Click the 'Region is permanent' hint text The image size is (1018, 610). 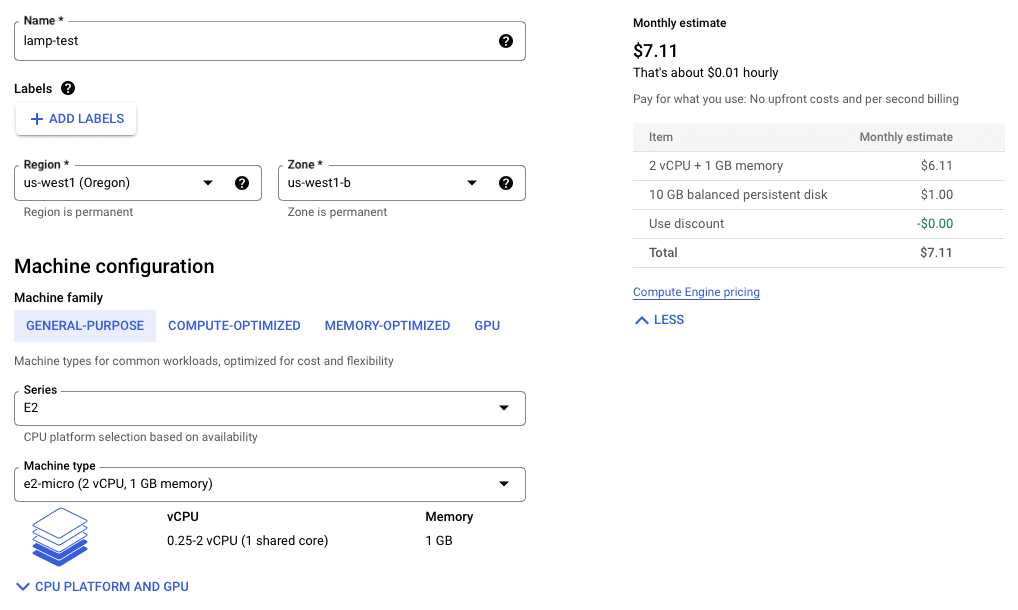pyautogui.click(x=78, y=212)
